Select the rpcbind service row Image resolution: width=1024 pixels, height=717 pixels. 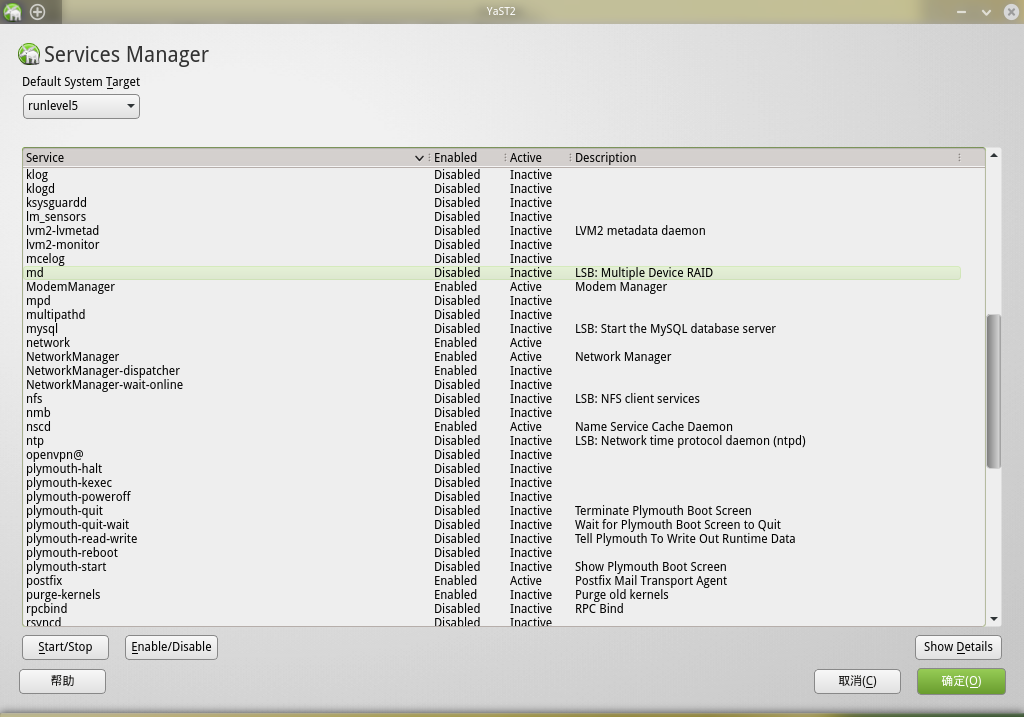[492, 610]
